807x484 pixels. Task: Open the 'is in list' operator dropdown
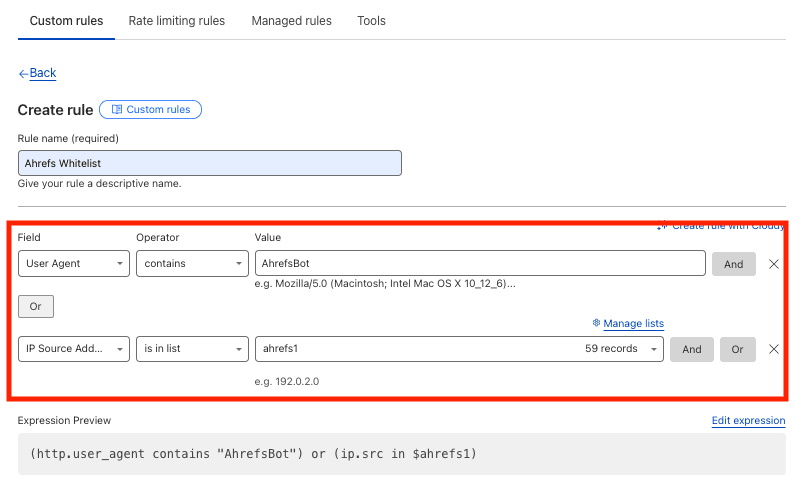(x=192, y=349)
